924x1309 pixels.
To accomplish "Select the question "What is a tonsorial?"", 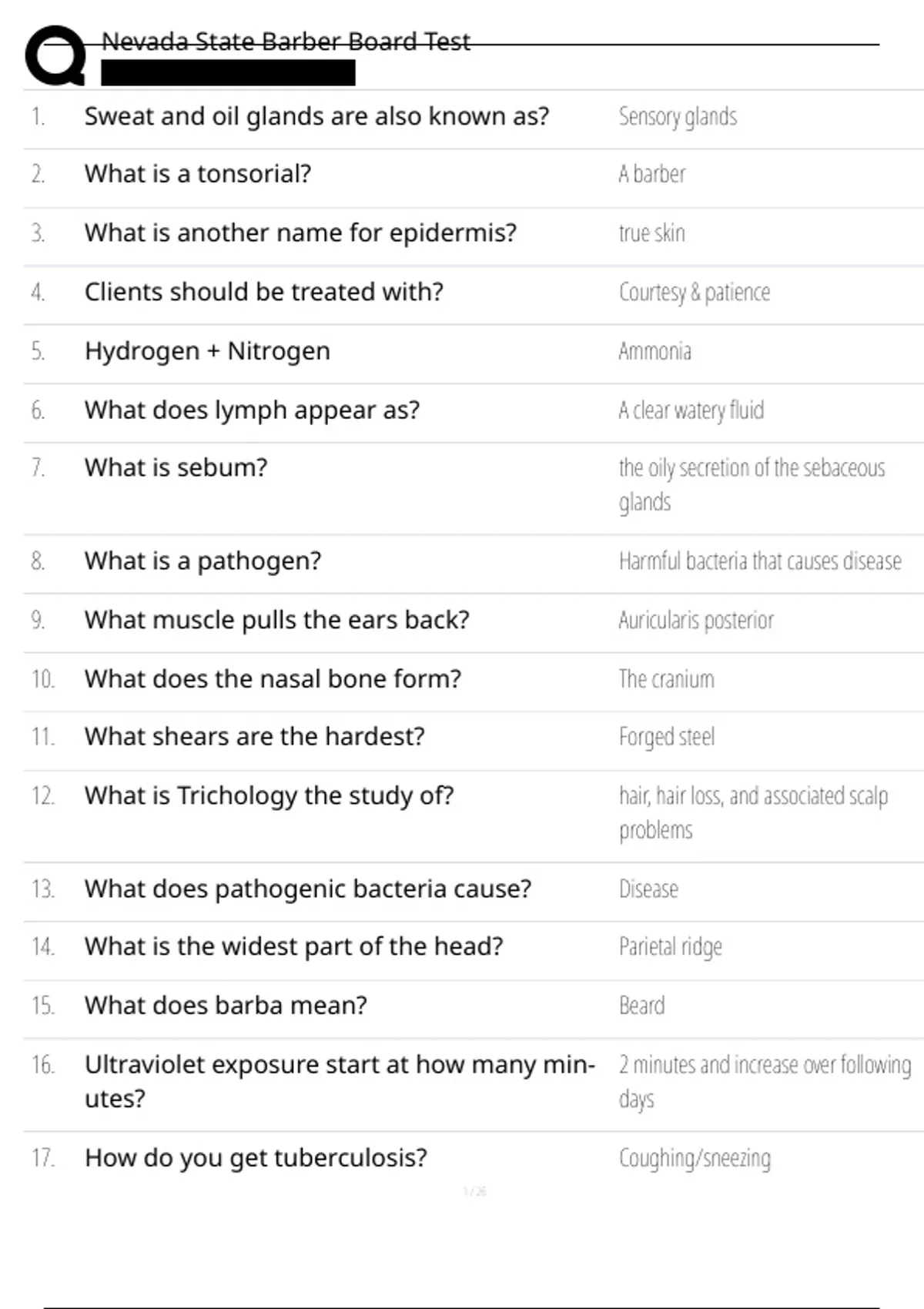I will coord(198,174).
